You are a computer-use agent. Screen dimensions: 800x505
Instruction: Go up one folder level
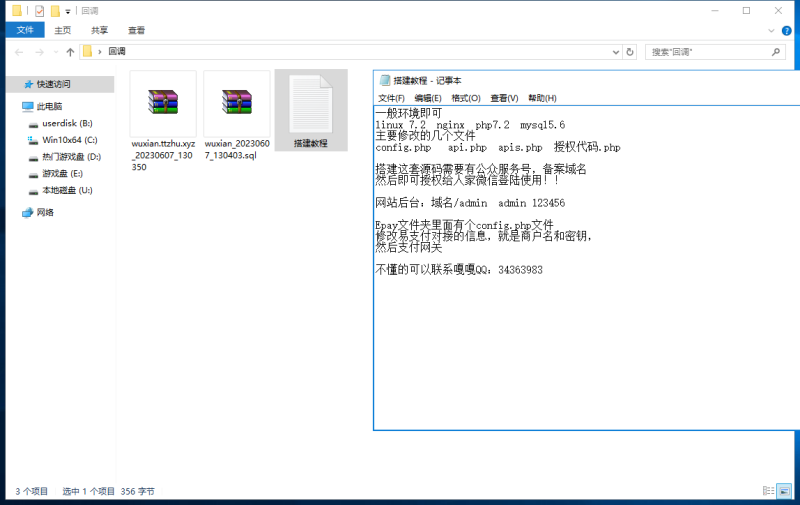[70, 51]
